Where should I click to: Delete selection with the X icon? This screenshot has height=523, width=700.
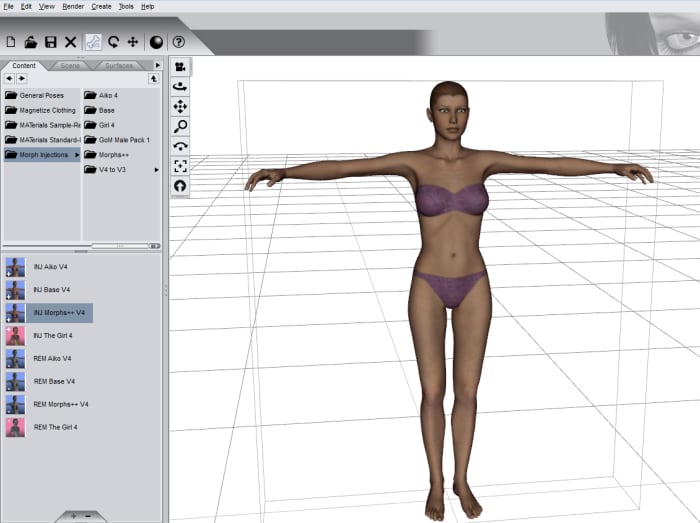point(71,42)
